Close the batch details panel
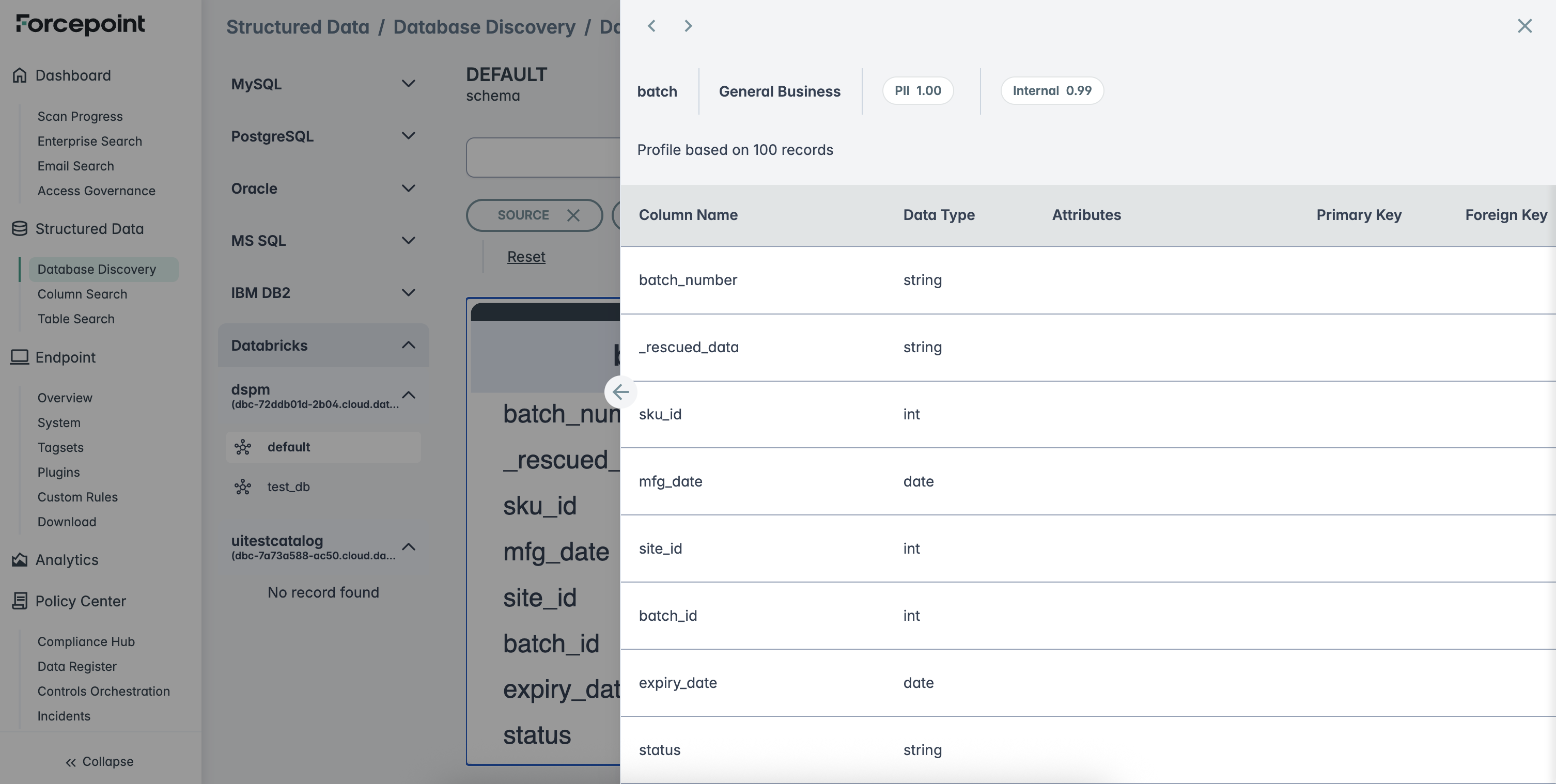 pyautogui.click(x=1524, y=26)
